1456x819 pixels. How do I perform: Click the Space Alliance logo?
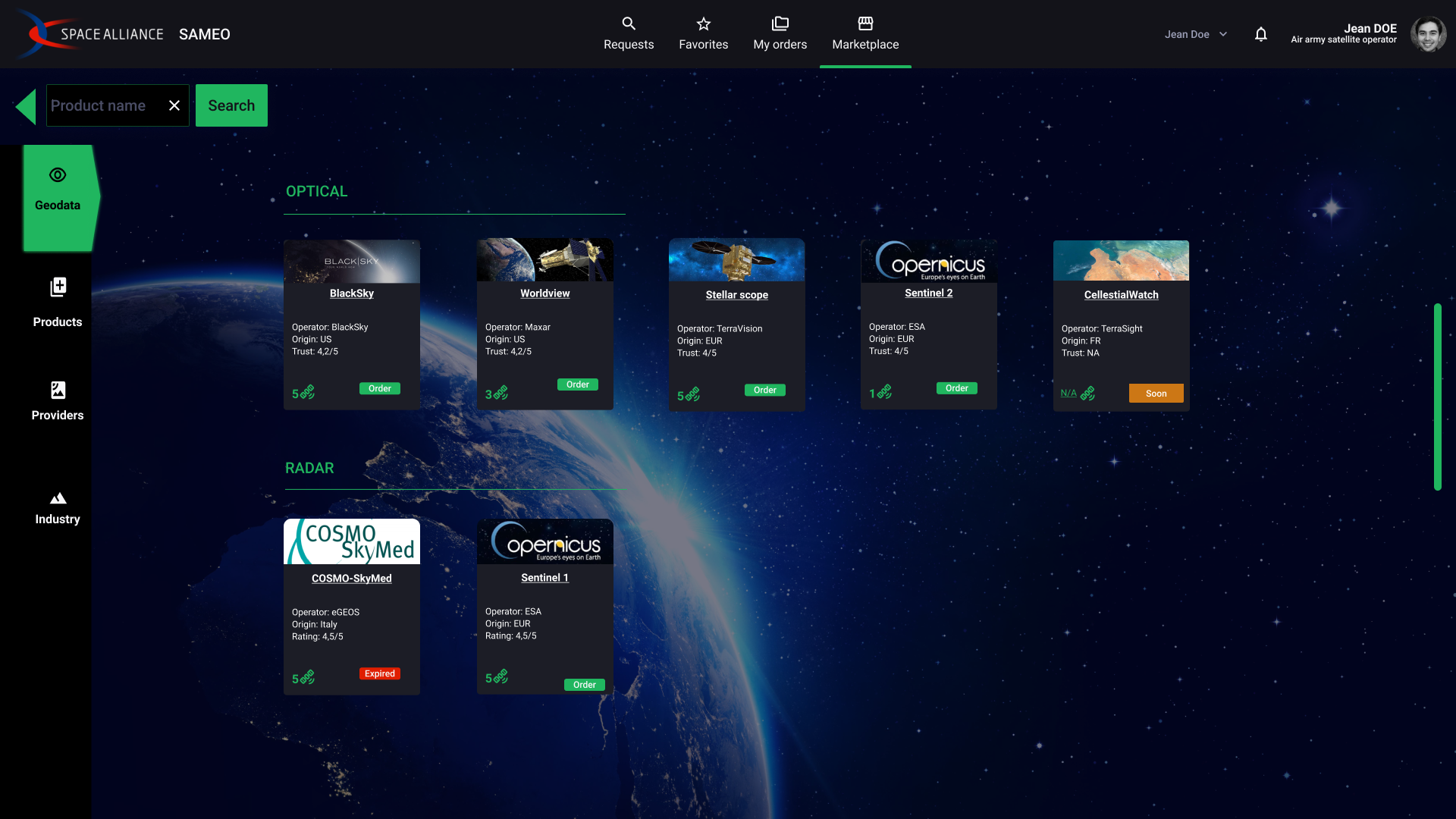pos(89,34)
